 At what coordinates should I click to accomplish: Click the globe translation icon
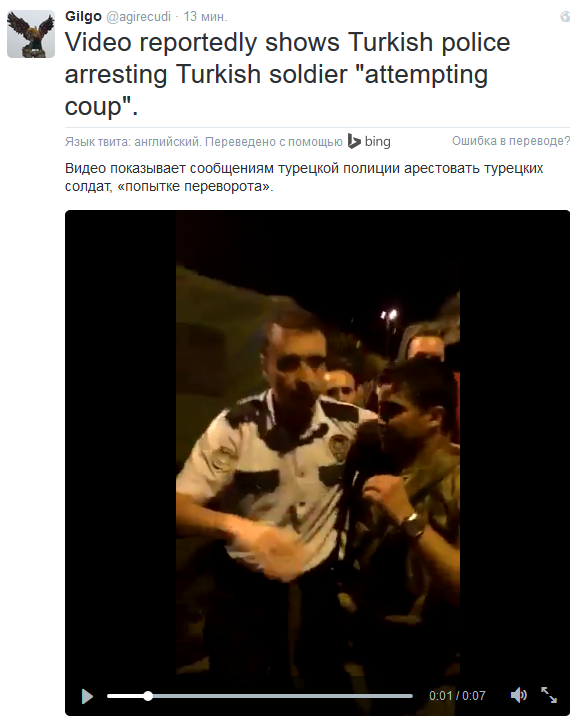tap(565, 16)
